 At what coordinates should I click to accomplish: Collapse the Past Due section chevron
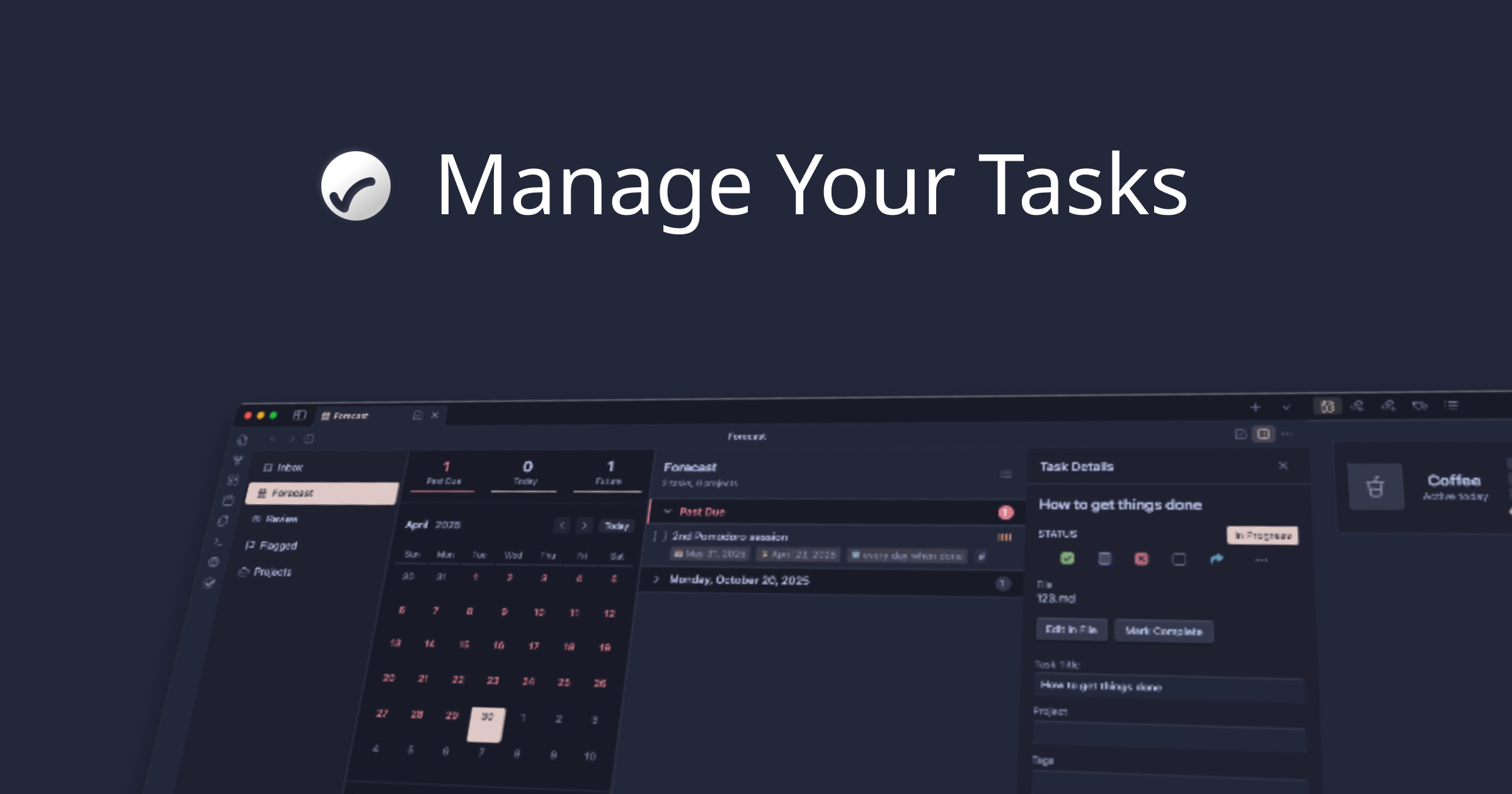(667, 511)
